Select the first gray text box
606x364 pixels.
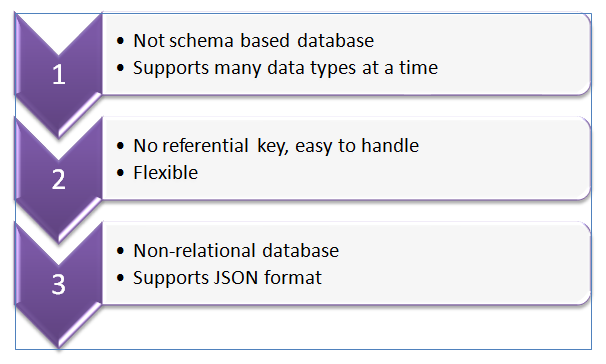[346, 54]
